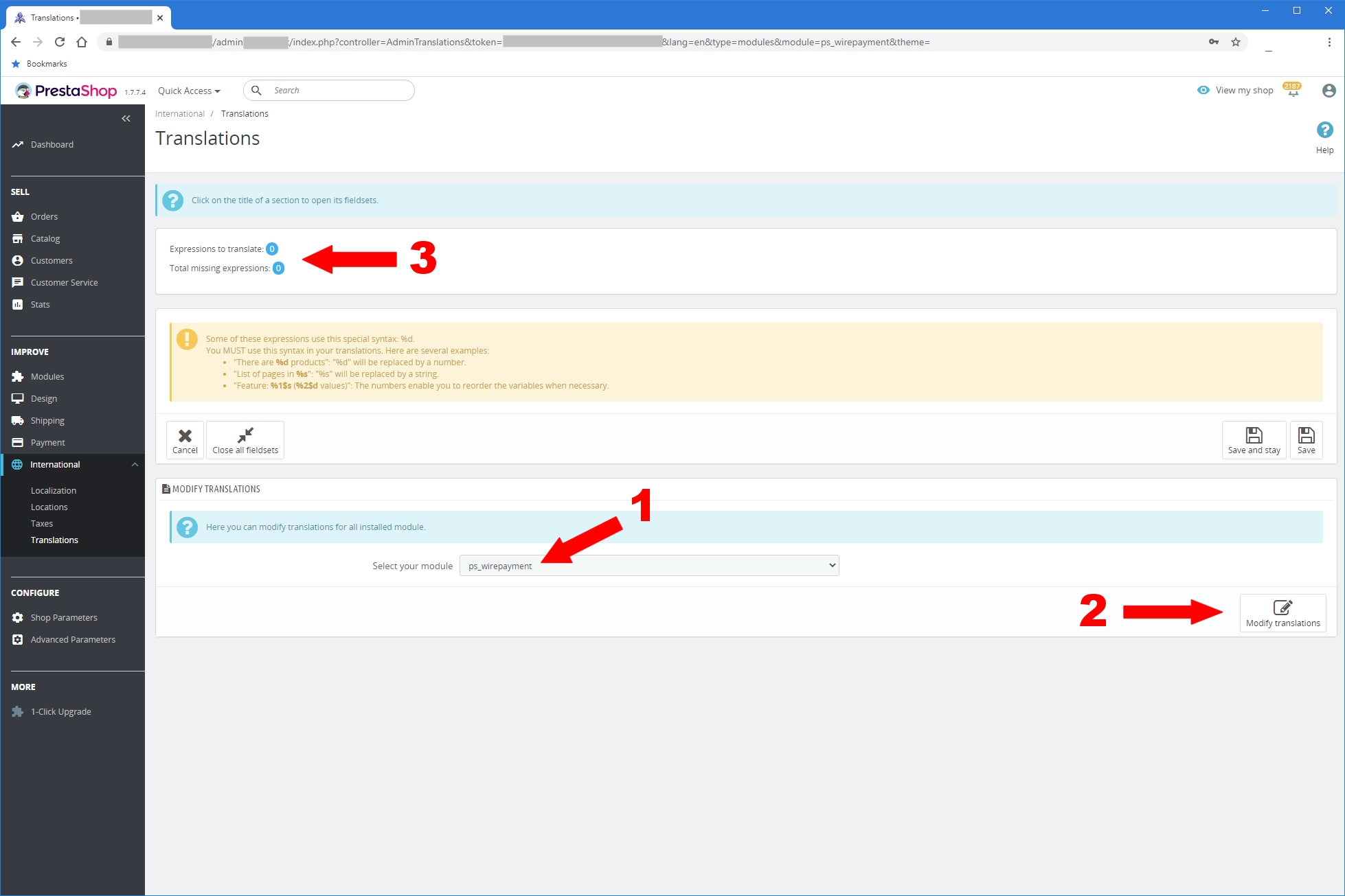Collapse the International submenu
The image size is (1345, 896).
pos(135,464)
